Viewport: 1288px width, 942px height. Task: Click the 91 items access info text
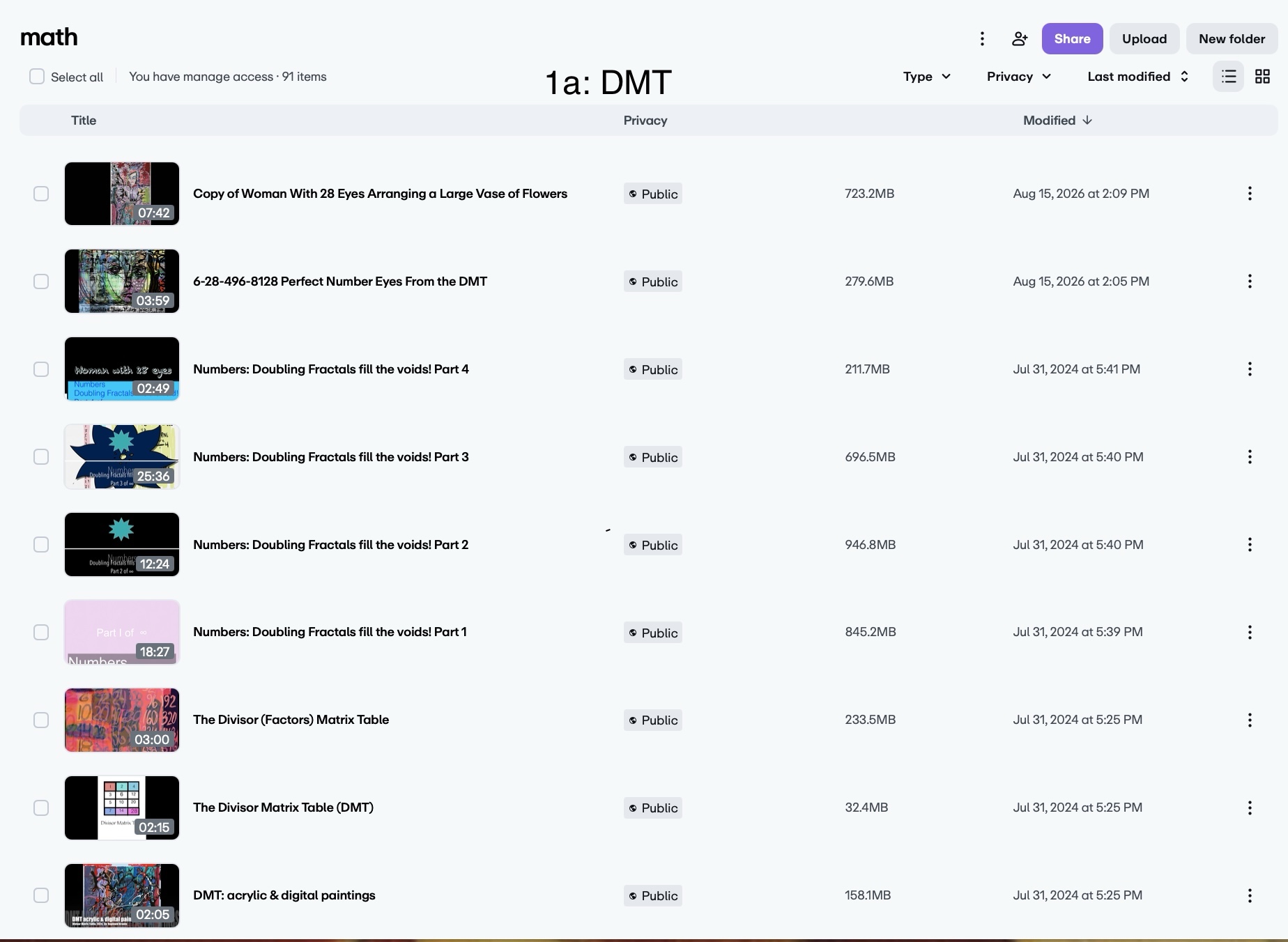tap(228, 77)
